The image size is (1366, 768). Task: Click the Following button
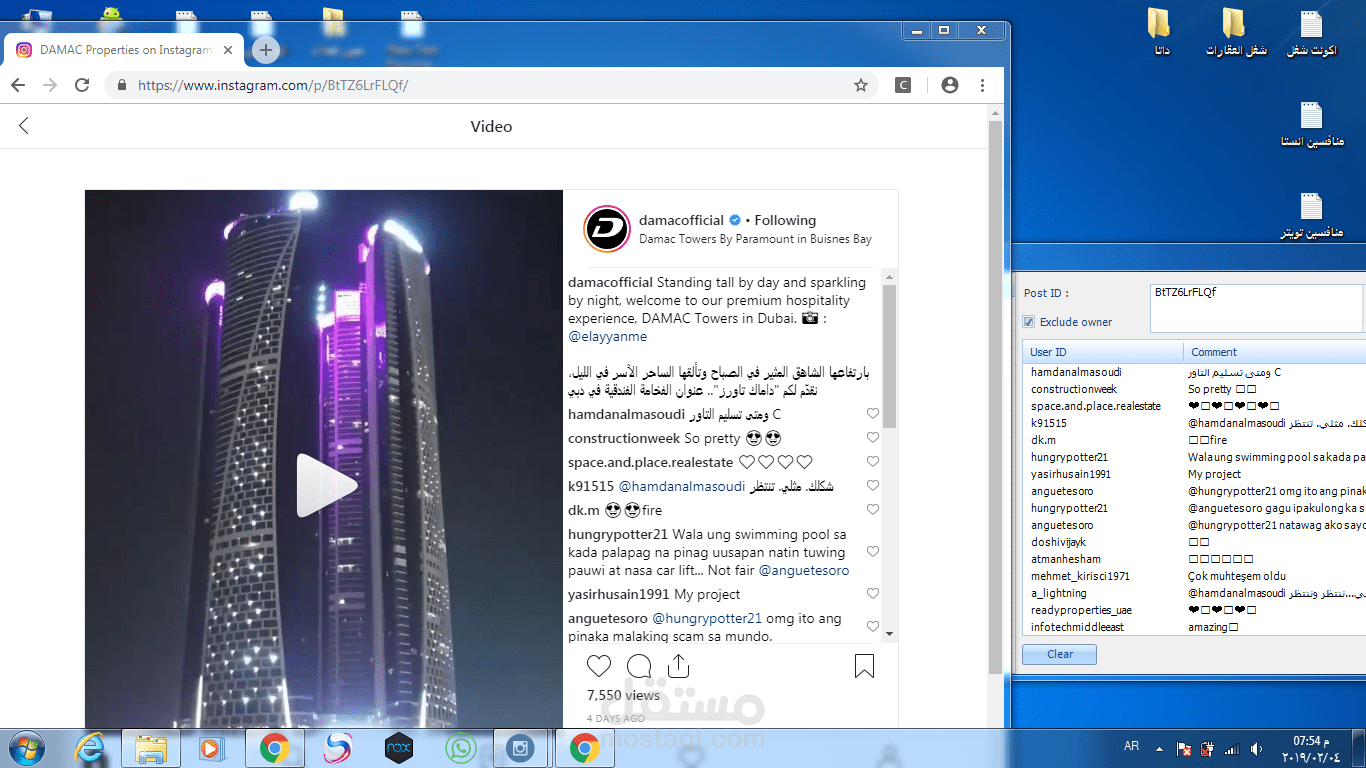click(785, 220)
